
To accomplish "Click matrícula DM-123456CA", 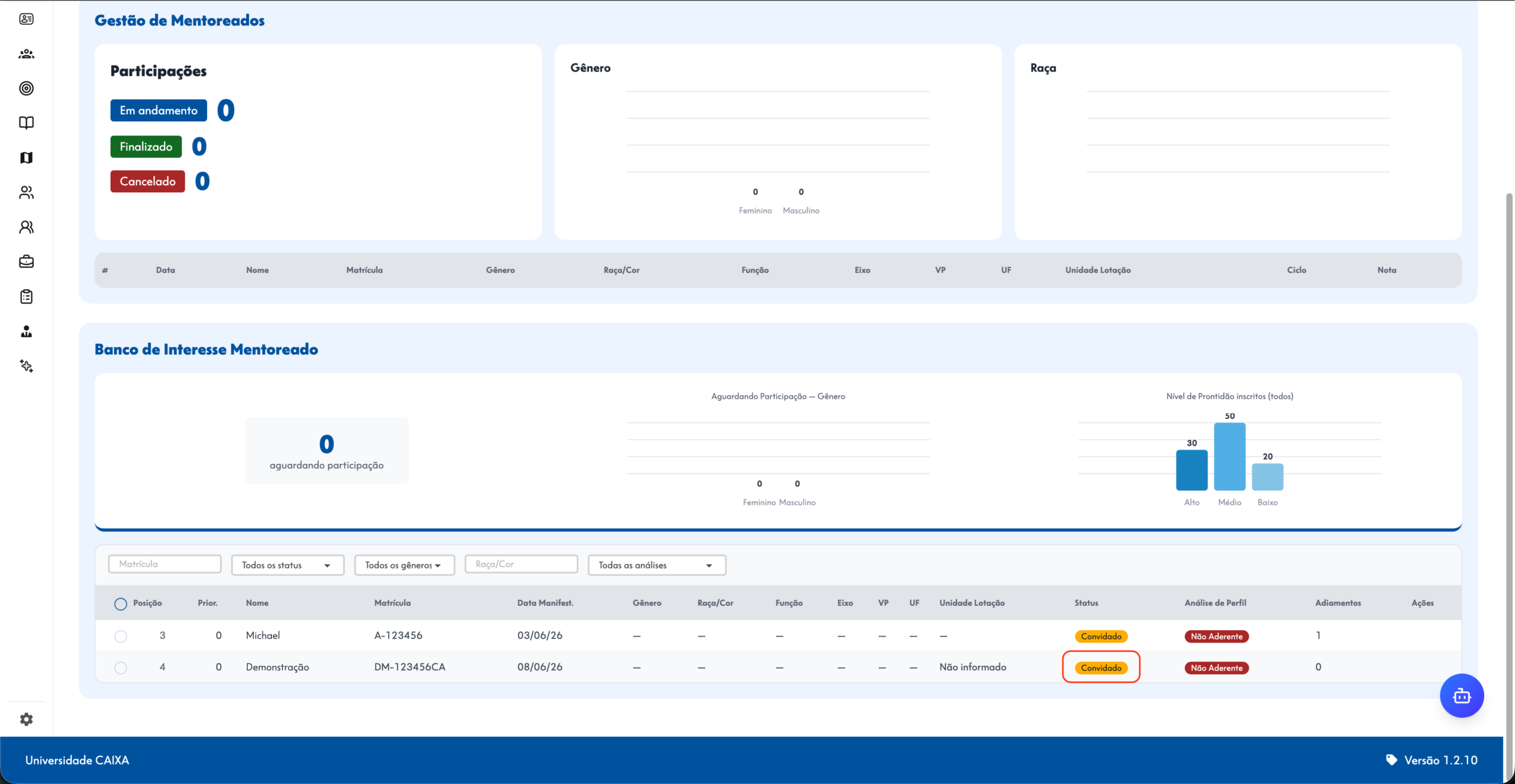I will point(410,667).
